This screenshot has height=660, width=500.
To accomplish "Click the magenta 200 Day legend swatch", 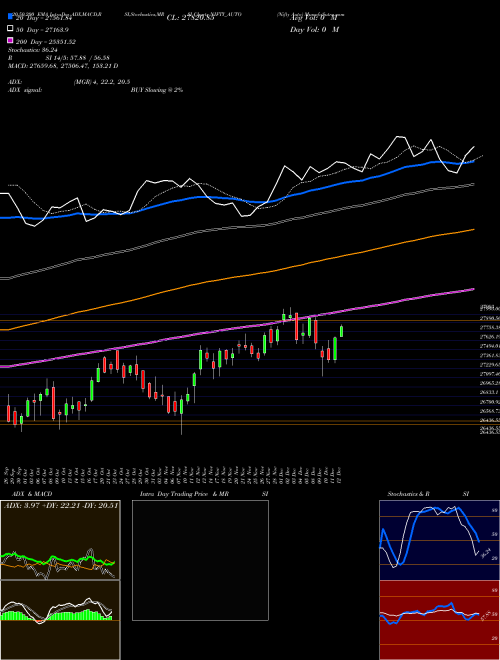I will pos(10,40).
